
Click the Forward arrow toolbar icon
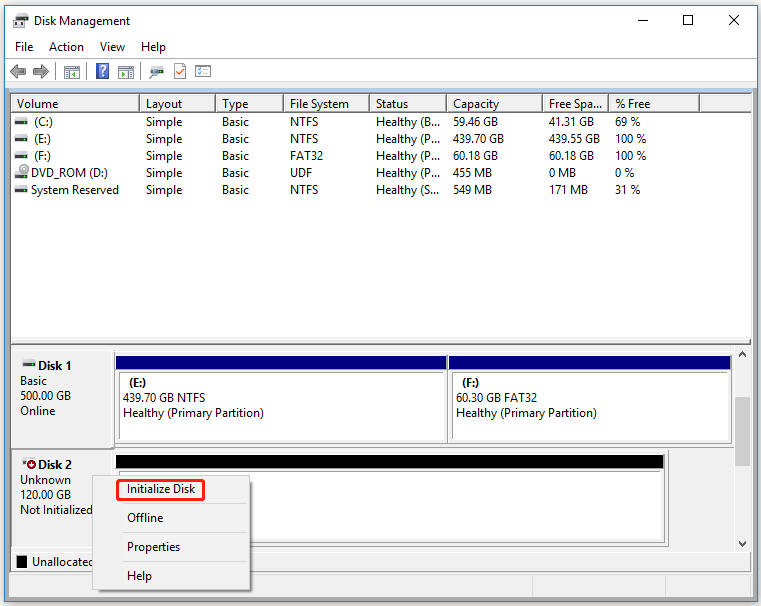coord(41,72)
